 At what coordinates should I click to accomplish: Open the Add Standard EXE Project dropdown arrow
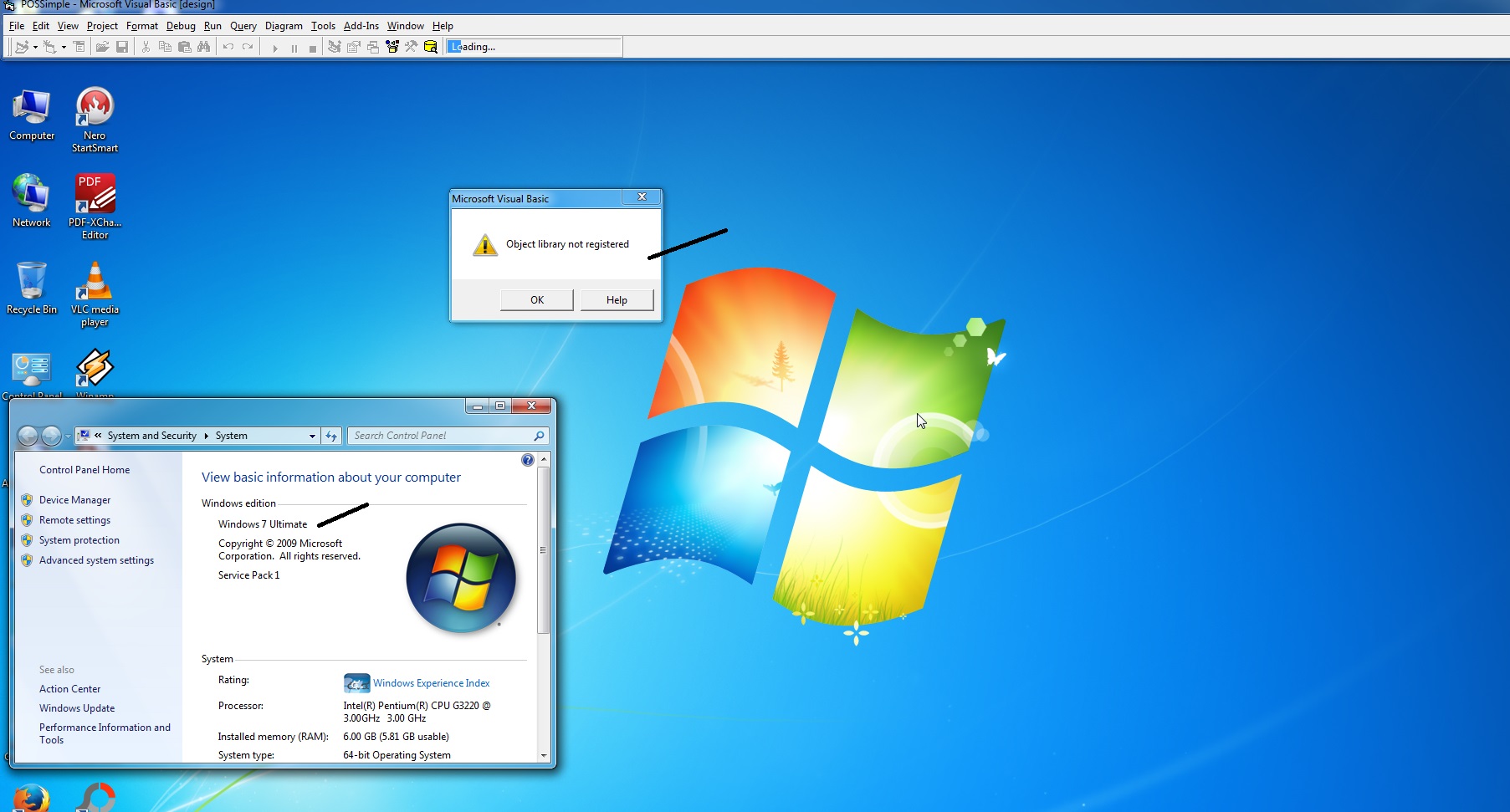35,47
